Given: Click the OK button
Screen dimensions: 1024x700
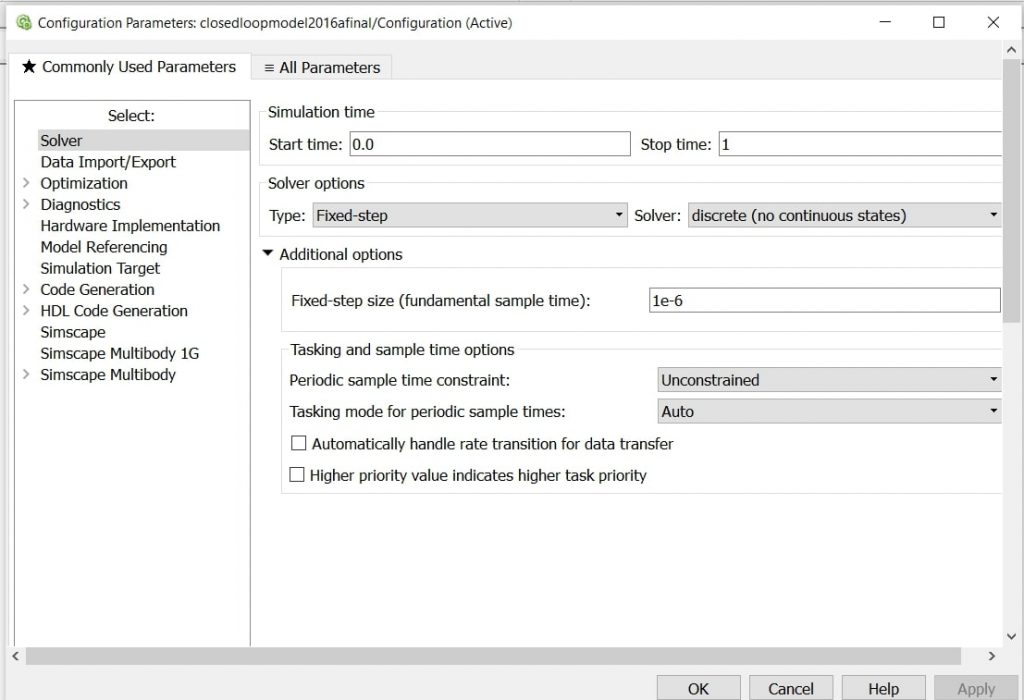Looking at the screenshot, I should [x=698, y=688].
